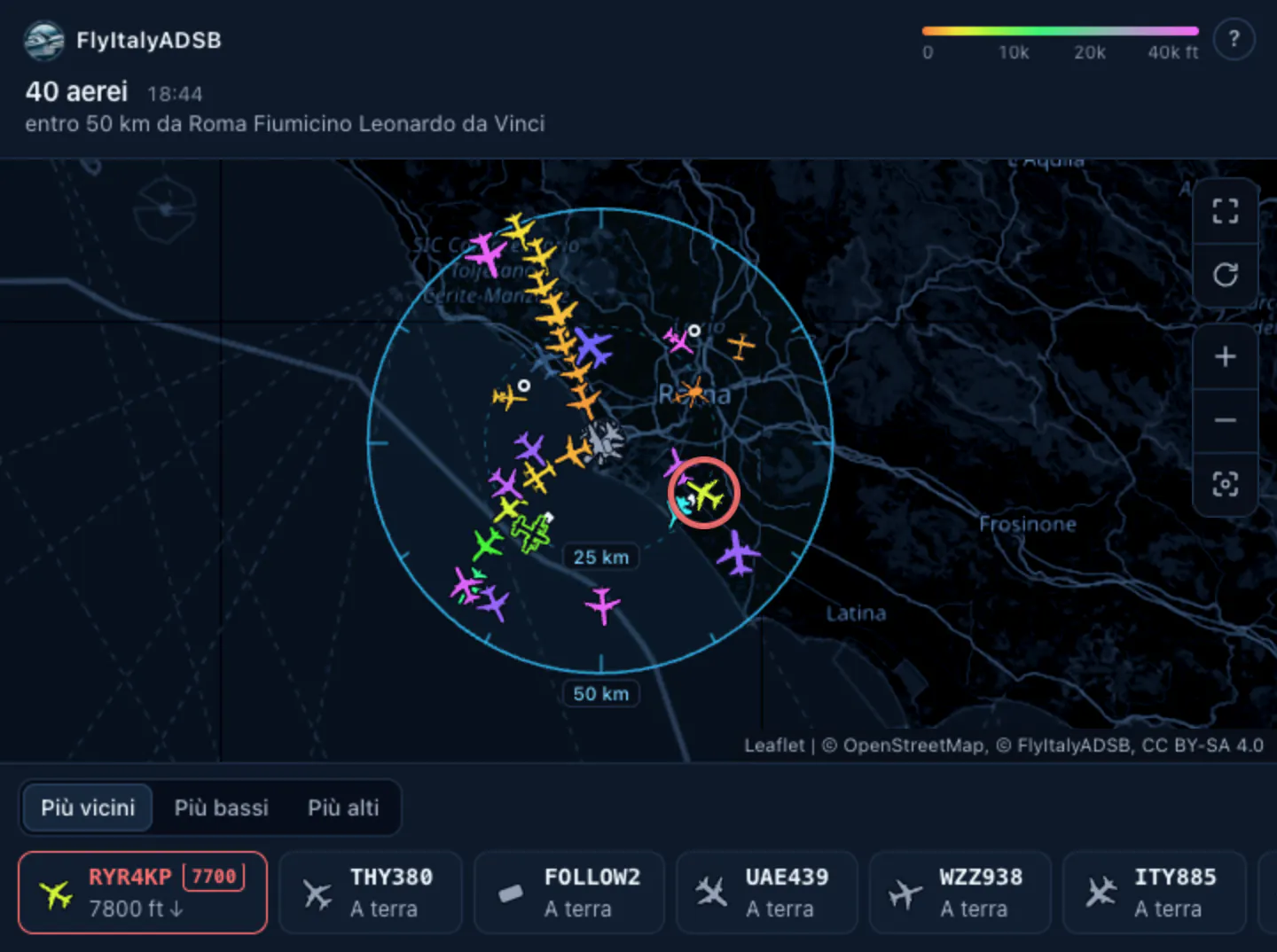Recenter the map on the airport

click(x=1225, y=484)
